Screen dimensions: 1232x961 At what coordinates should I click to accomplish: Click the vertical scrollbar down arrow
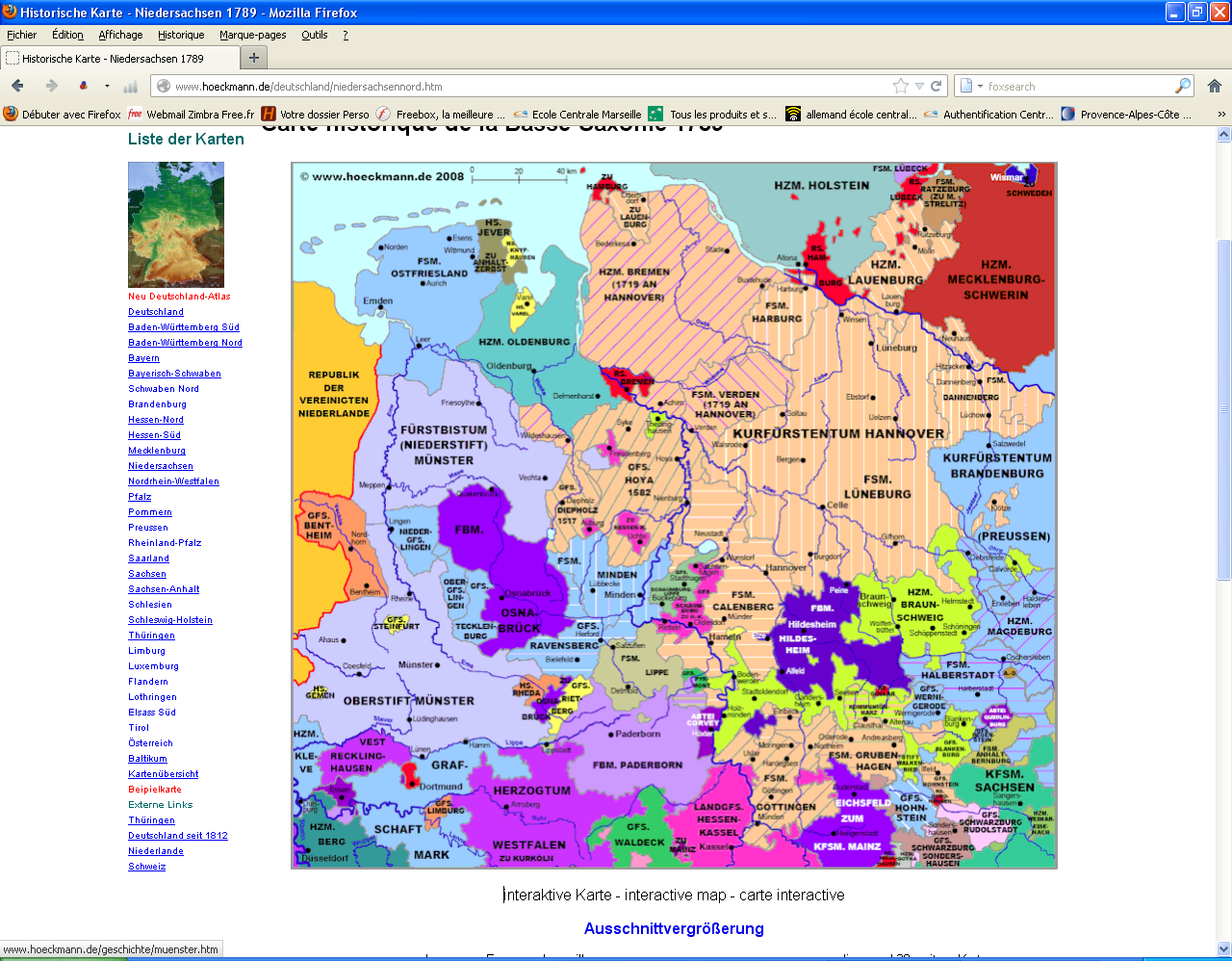(x=1224, y=948)
